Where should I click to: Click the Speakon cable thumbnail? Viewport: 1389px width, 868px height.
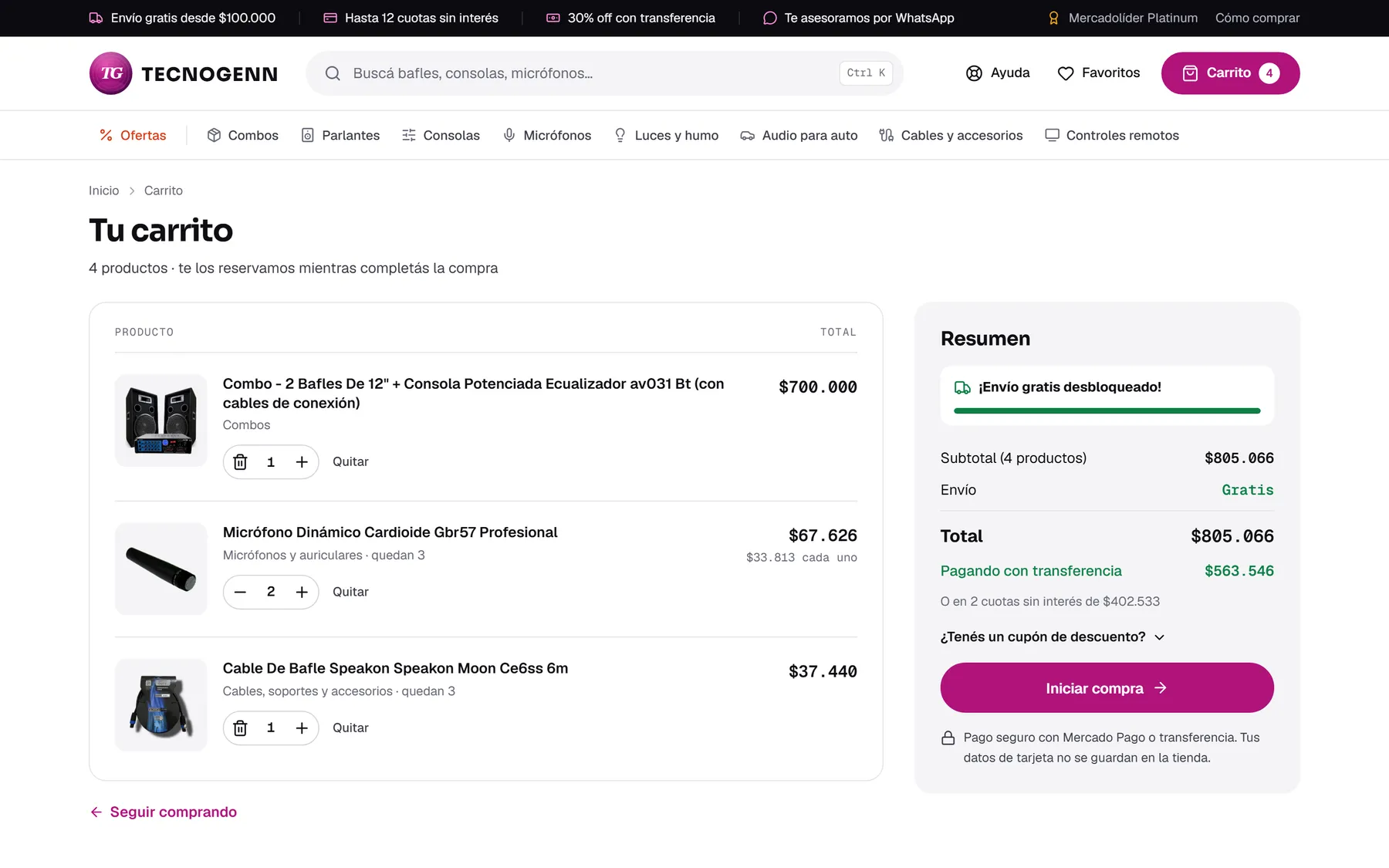[x=161, y=705]
